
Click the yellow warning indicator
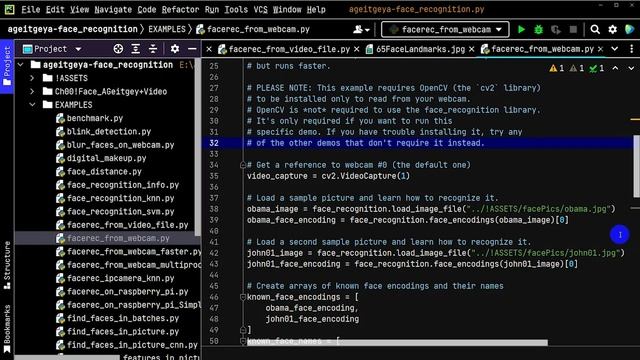coord(557,68)
